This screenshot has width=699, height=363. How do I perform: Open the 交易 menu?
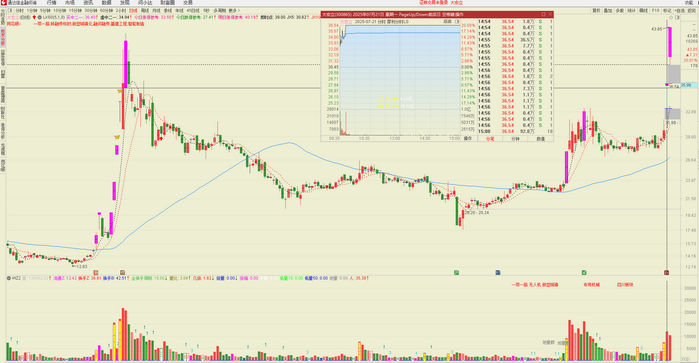coord(188,3)
